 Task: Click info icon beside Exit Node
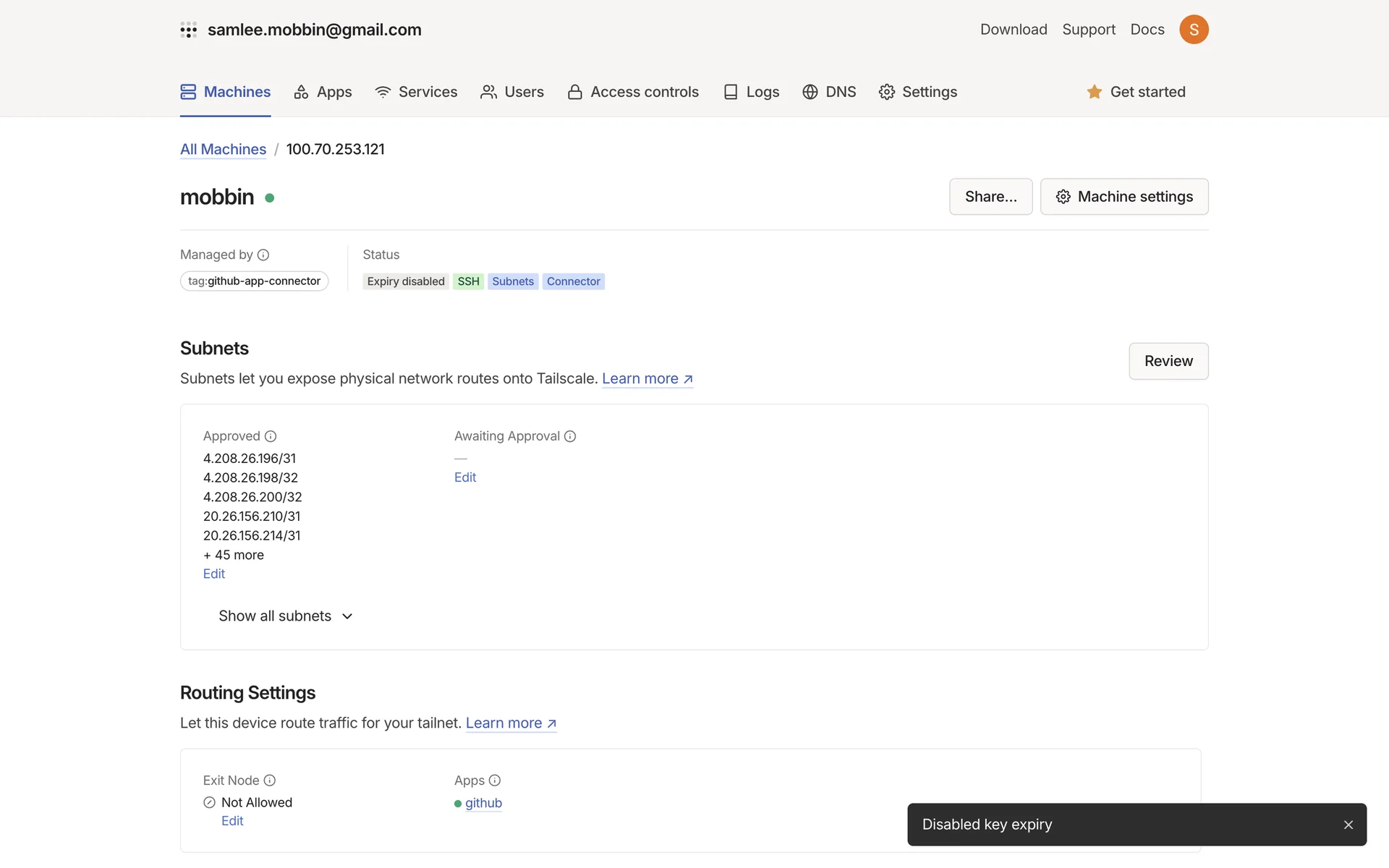point(270,780)
